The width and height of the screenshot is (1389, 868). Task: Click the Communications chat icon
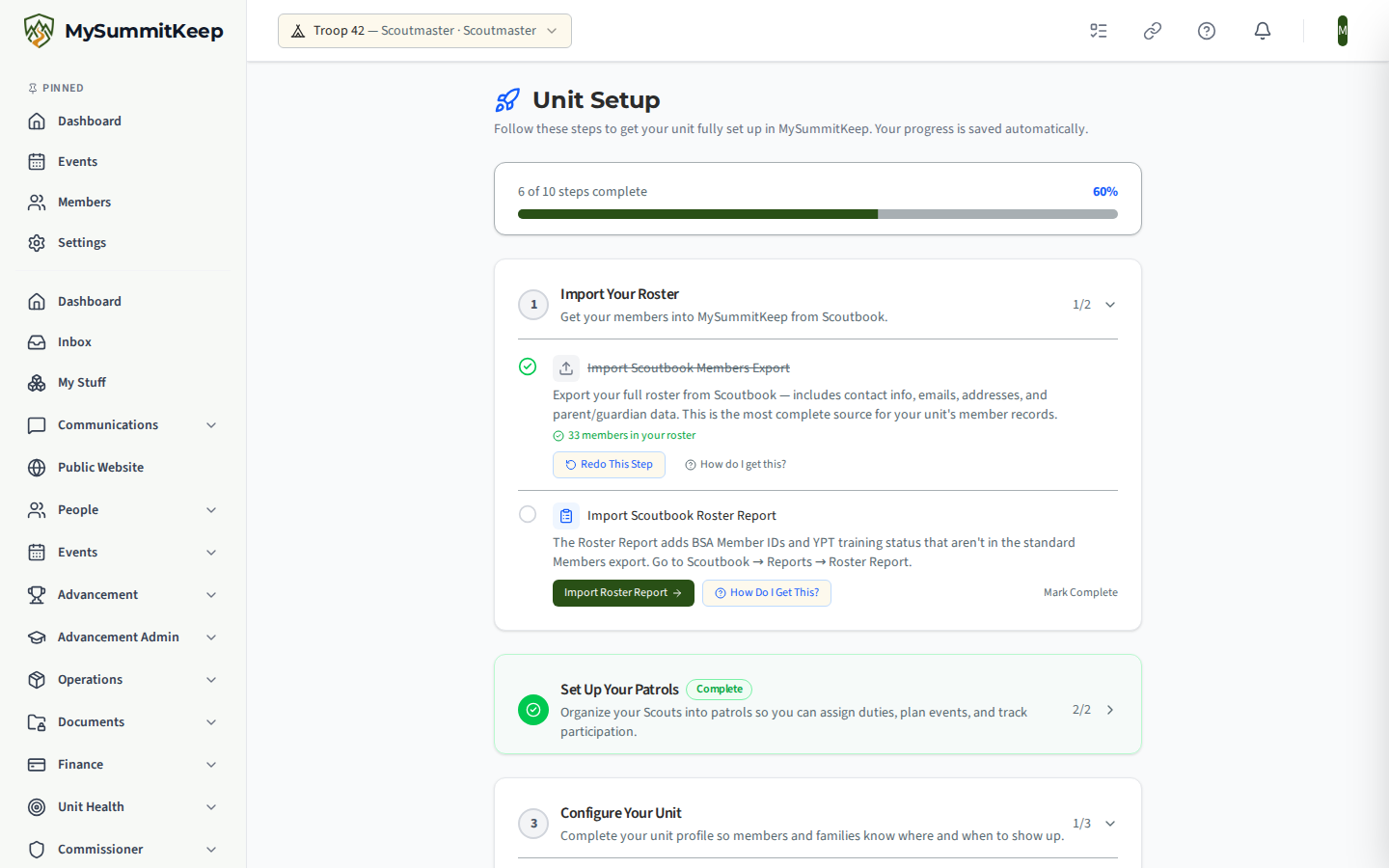pos(37,425)
